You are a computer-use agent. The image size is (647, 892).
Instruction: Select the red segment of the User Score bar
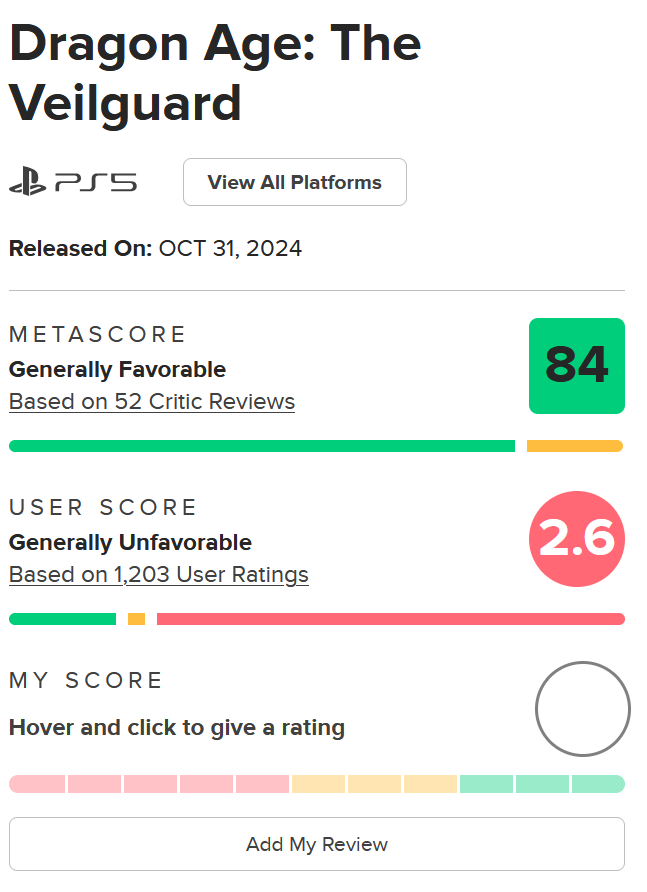[390, 619]
